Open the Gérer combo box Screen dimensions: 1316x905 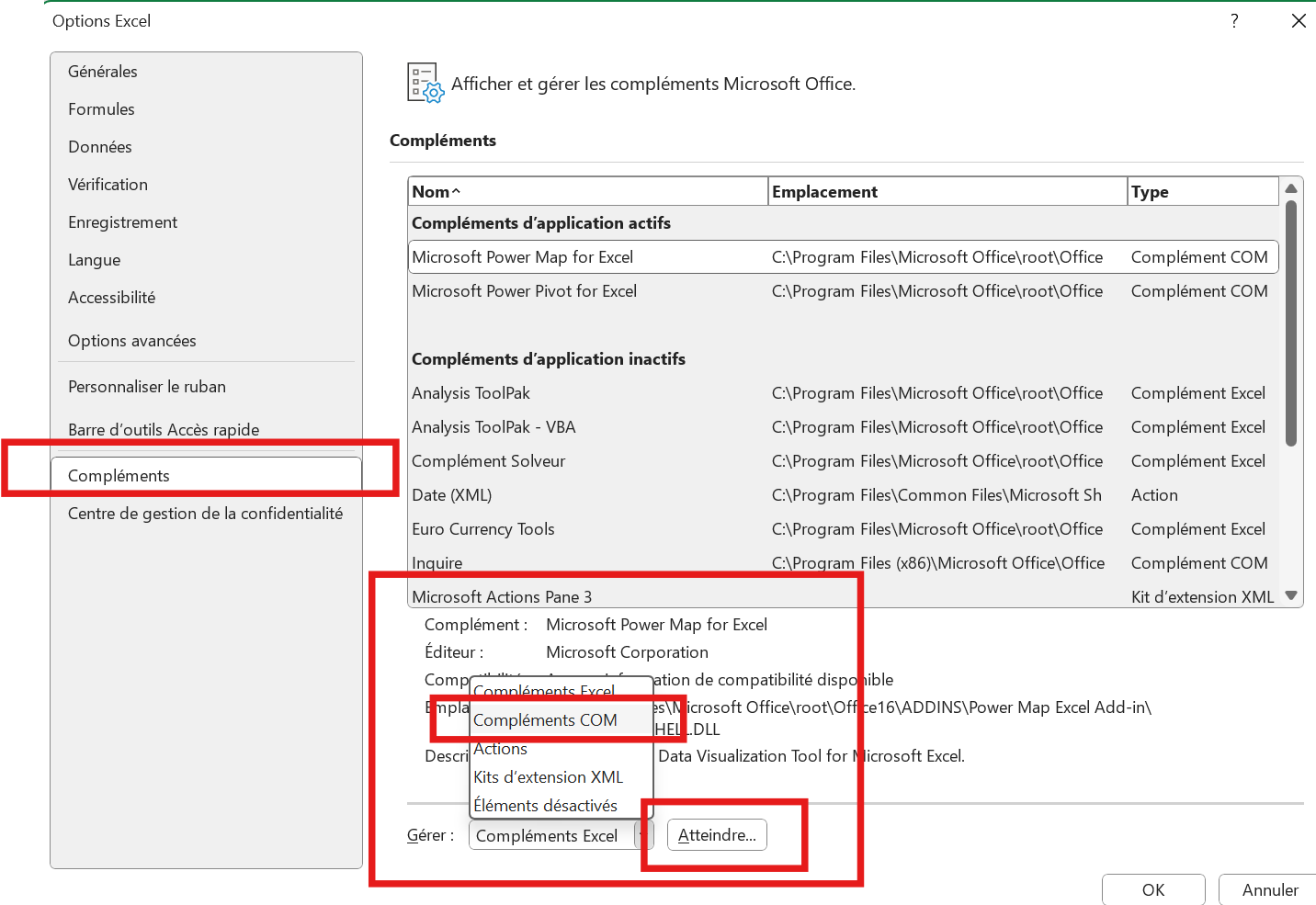coord(561,835)
